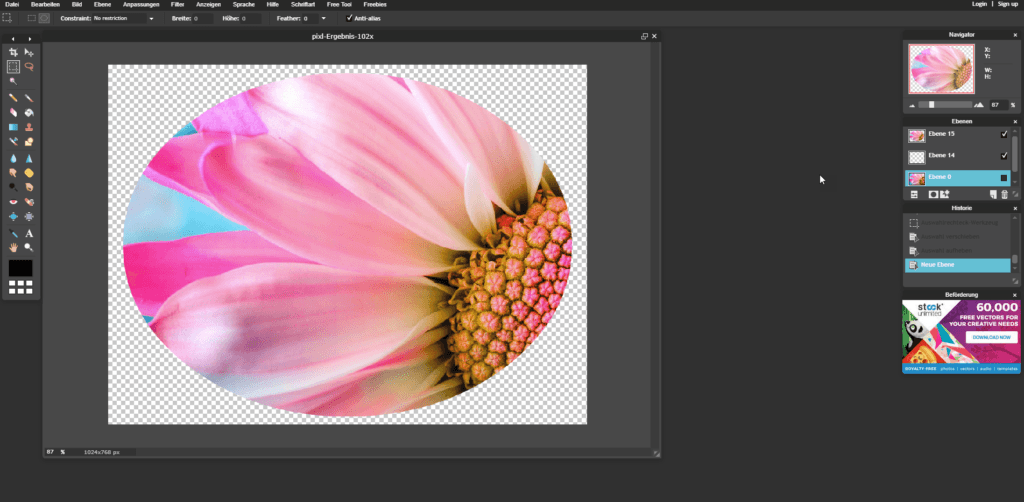Select the Sponge tool
Image resolution: width=1024 pixels, height=502 pixels.
(x=29, y=172)
